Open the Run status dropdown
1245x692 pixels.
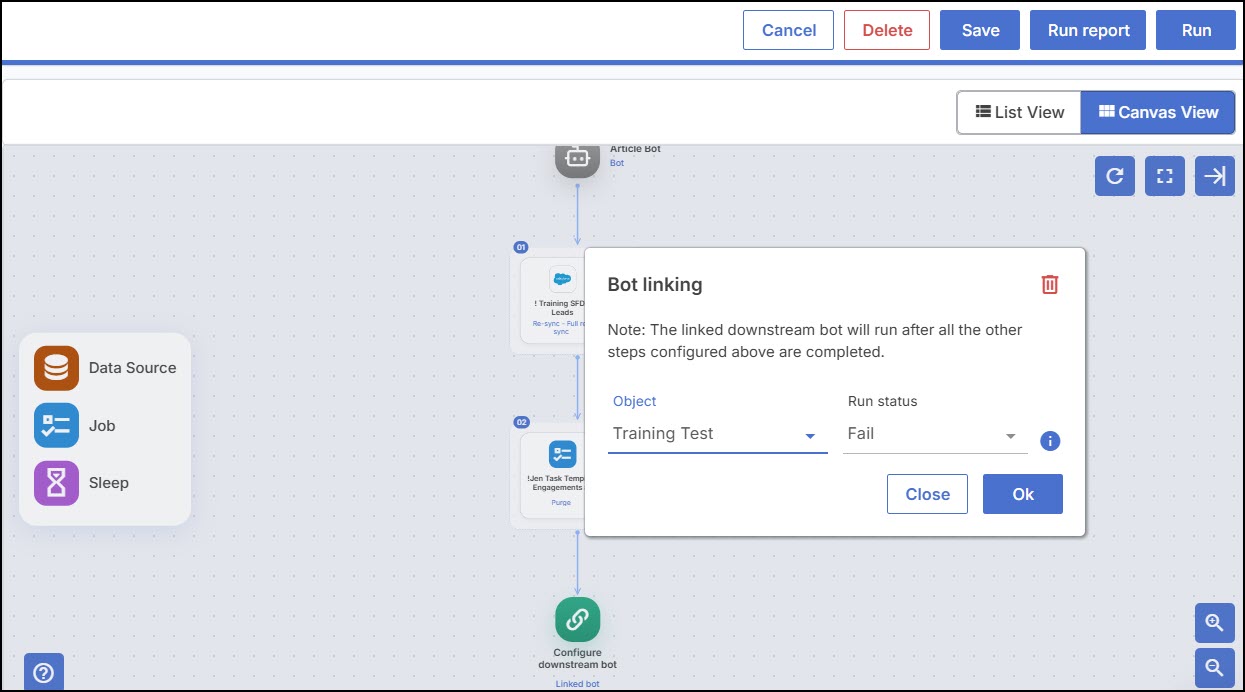[x=935, y=434]
